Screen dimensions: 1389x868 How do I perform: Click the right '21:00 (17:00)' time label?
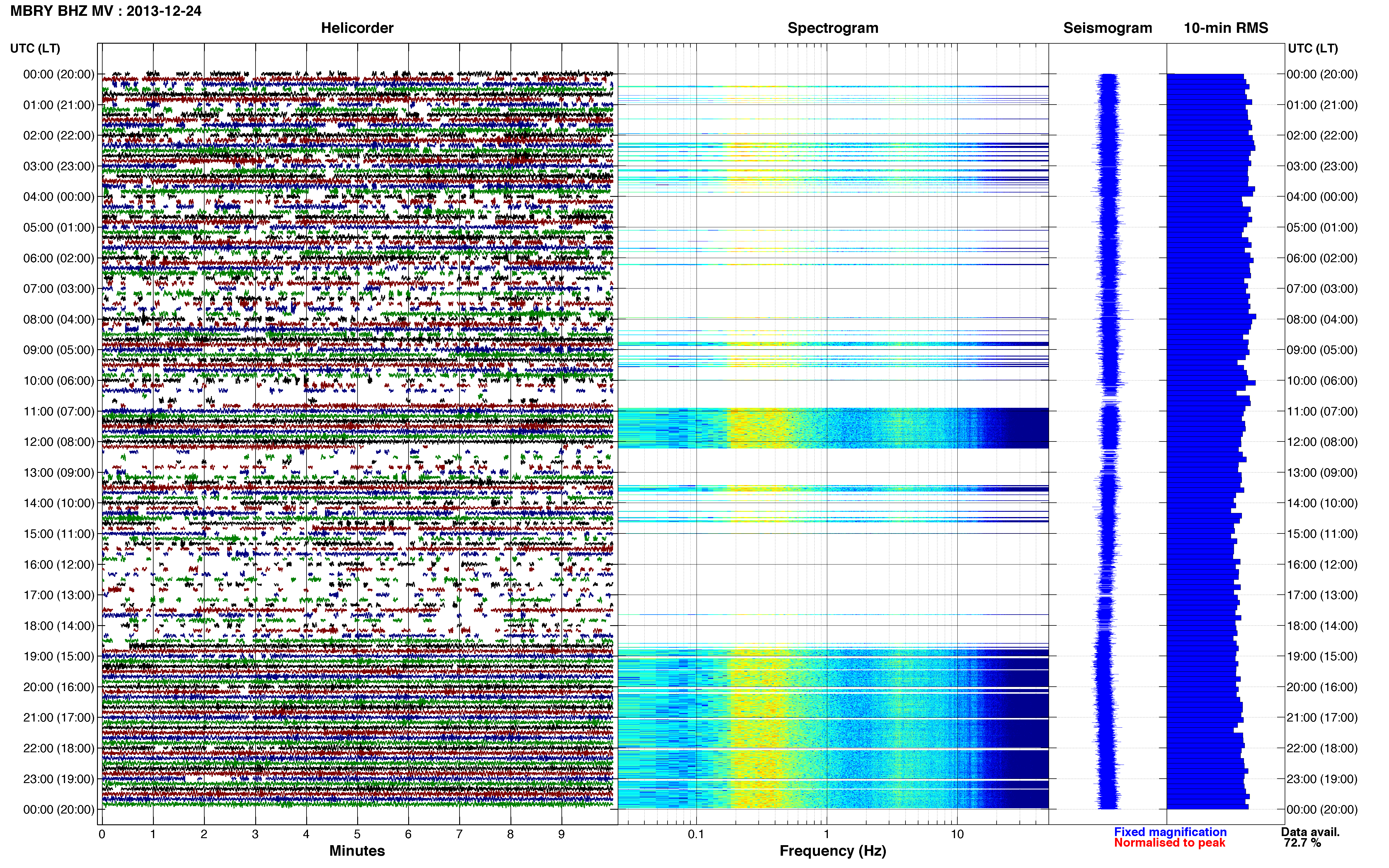point(1322,718)
